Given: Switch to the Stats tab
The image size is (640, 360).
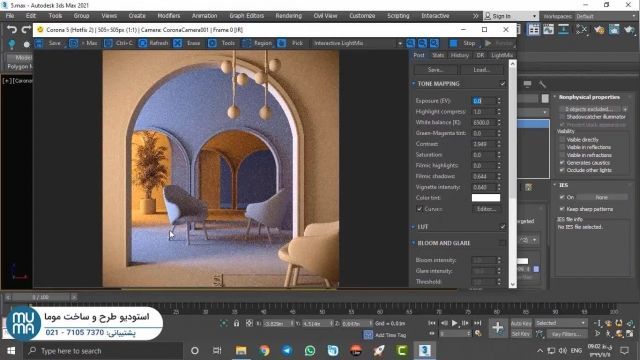Looking at the screenshot, I should [438, 56].
